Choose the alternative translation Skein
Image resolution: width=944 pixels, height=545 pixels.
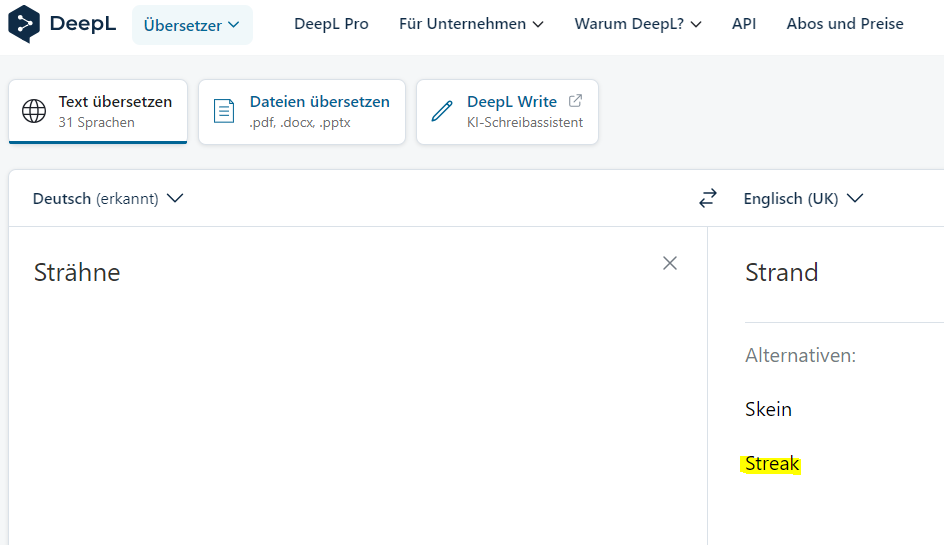tap(768, 409)
